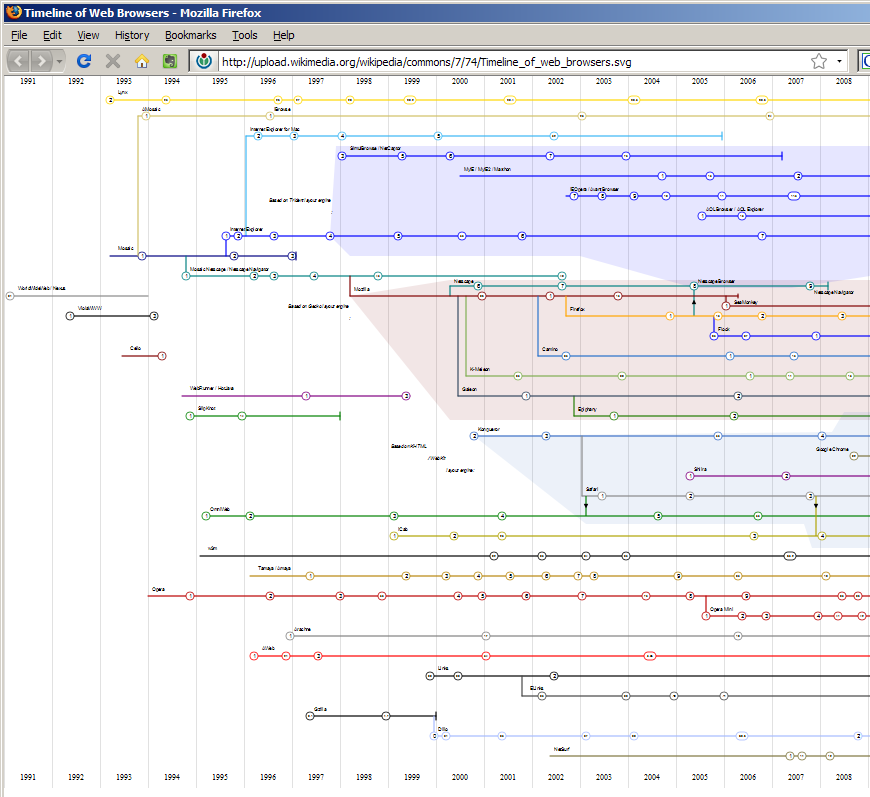Click the "Mozilla" label
The height and width of the screenshot is (797, 870).
(x=361, y=289)
